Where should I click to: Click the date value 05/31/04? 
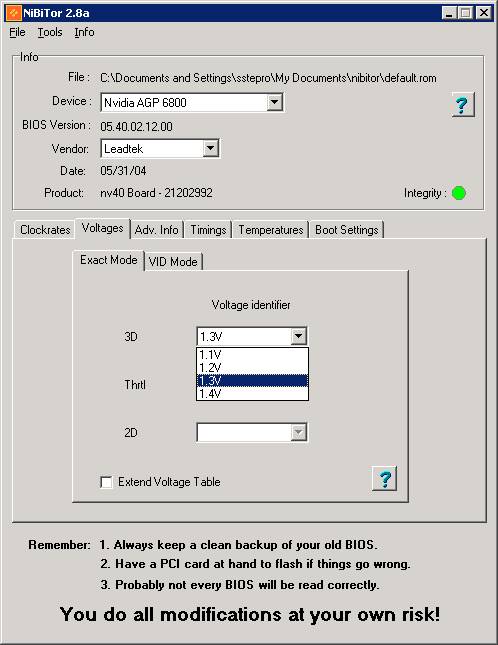click(x=123, y=170)
